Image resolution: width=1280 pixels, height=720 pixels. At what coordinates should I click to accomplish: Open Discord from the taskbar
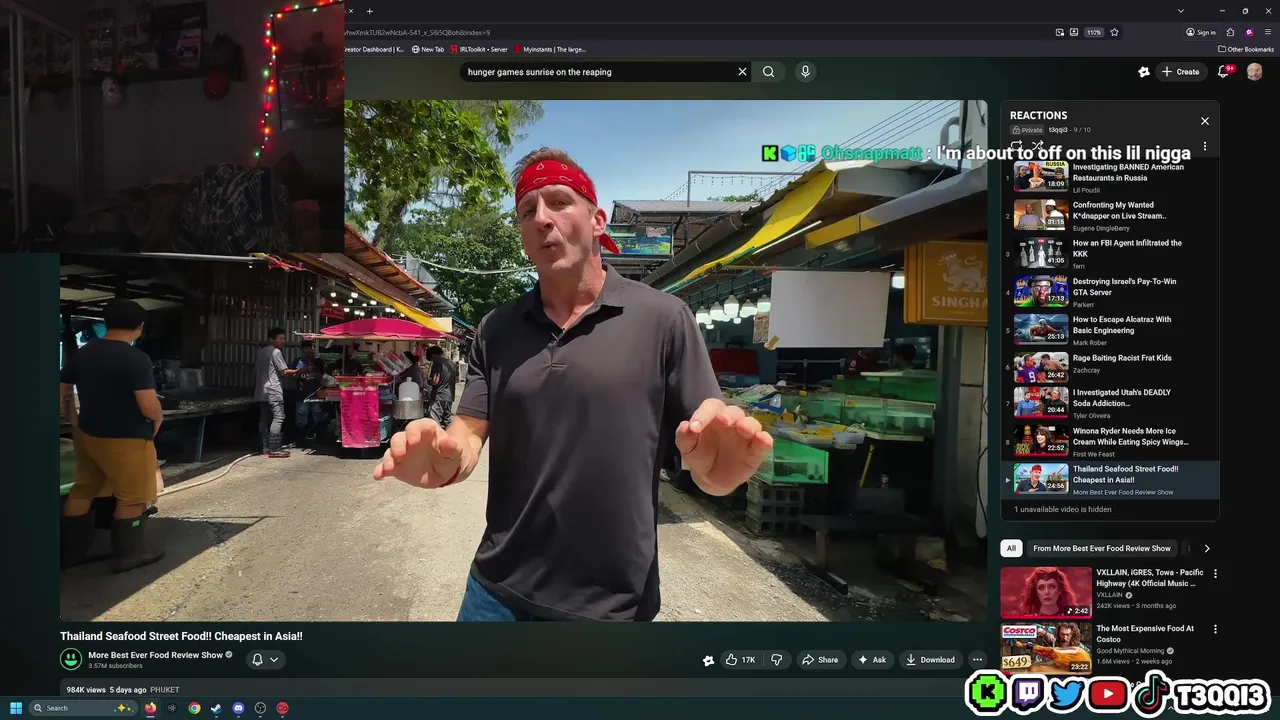click(x=238, y=708)
